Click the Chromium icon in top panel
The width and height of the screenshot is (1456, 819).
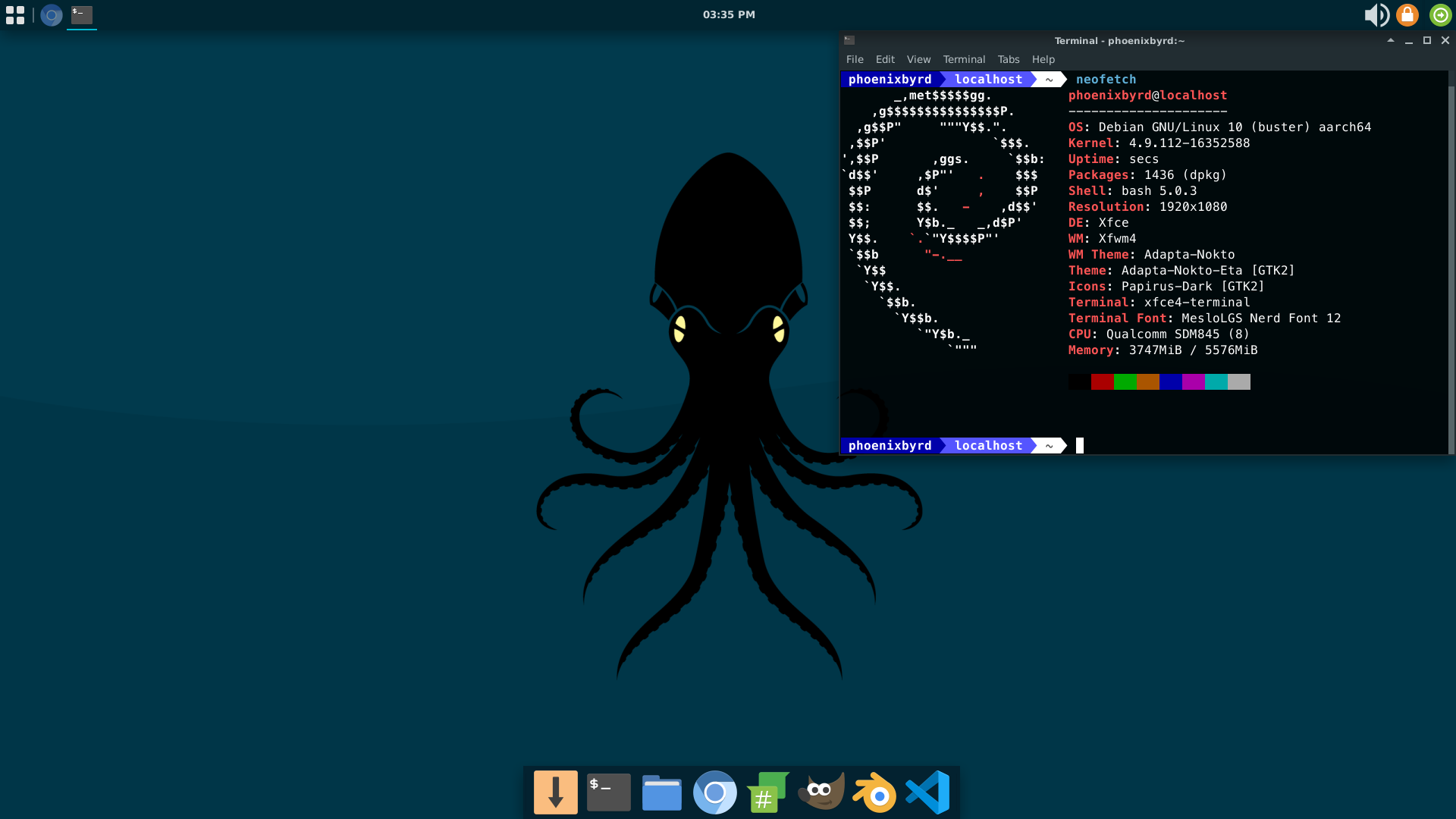pos(51,14)
